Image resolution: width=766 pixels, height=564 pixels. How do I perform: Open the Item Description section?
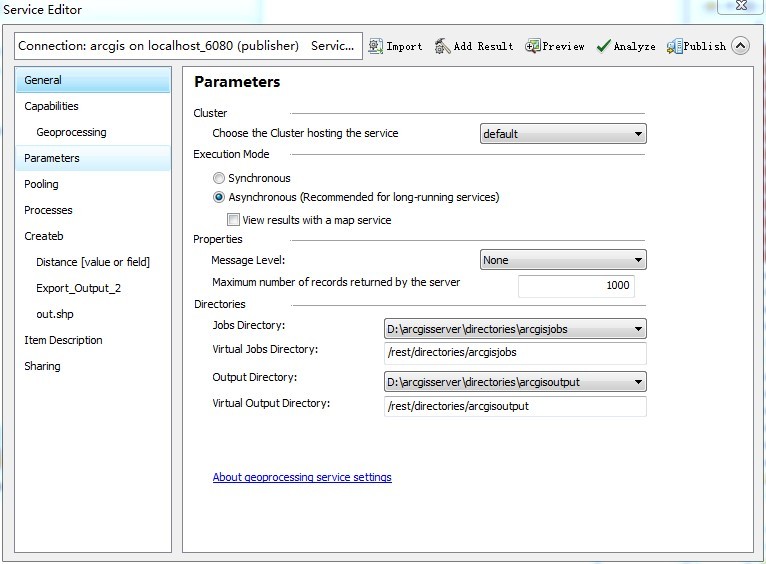tap(93, 340)
